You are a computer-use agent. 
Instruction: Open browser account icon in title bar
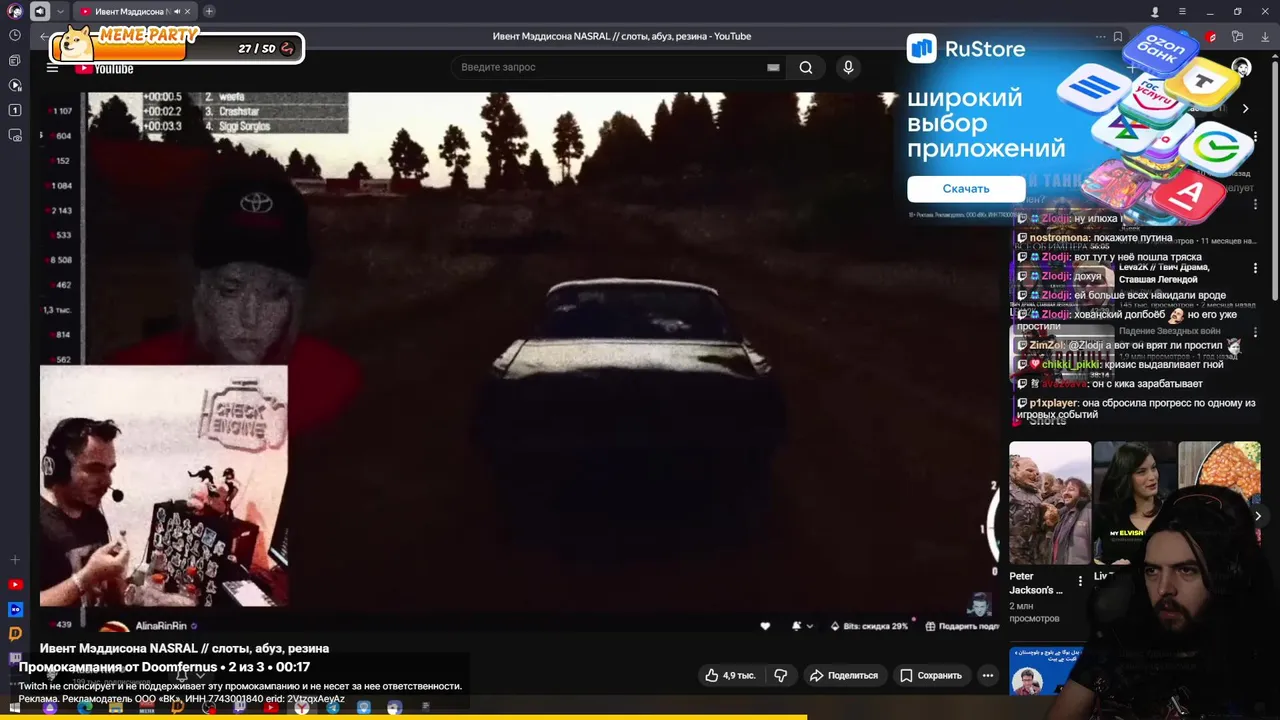(1155, 11)
